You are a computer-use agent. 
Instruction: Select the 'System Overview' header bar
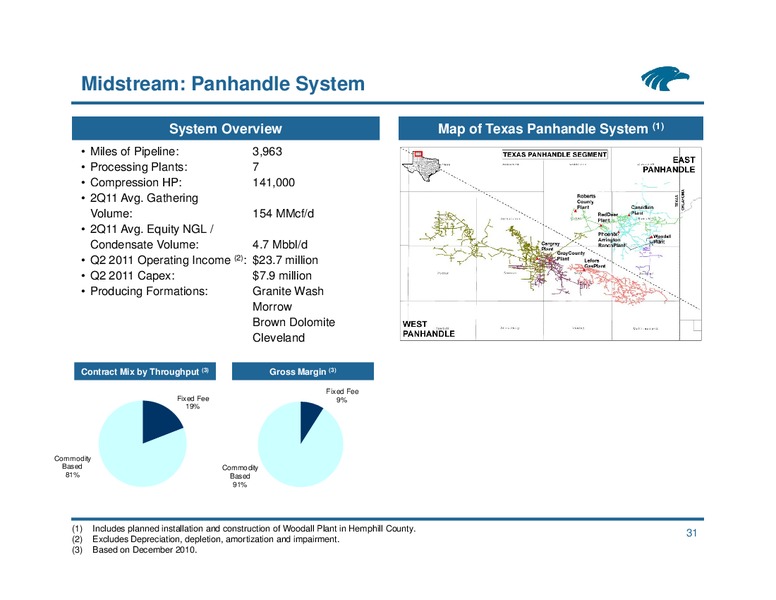click(x=226, y=129)
